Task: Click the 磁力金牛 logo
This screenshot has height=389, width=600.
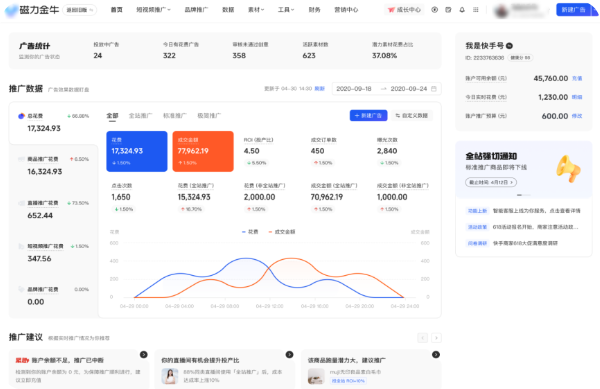Action: (x=32, y=10)
